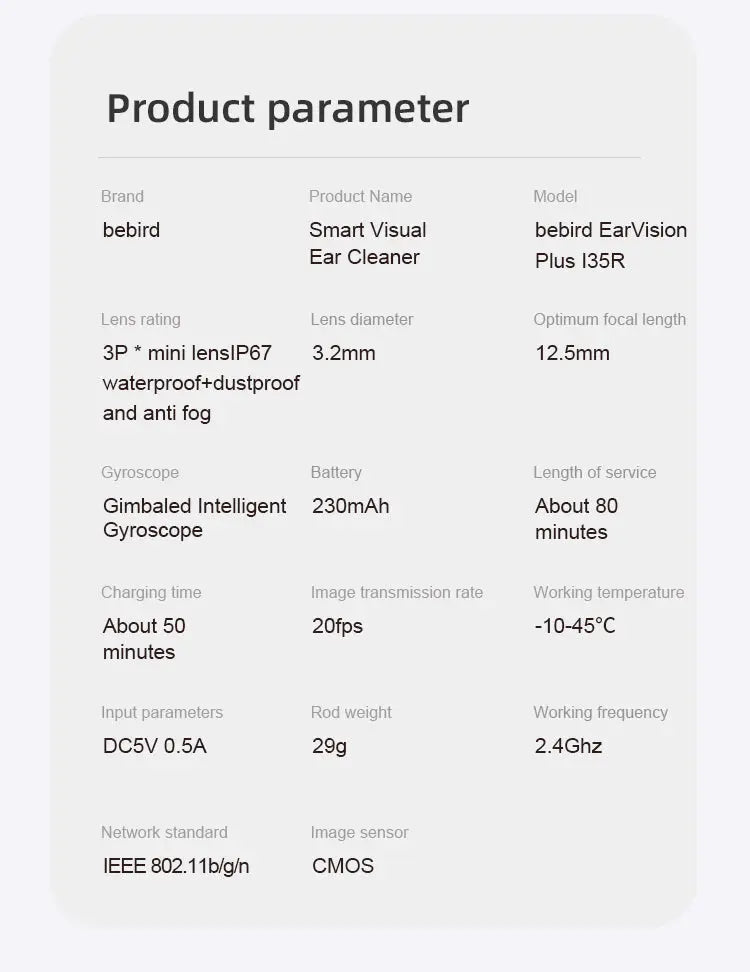Click the Gimbaled Intelligent Gyroscope text

(194, 518)
